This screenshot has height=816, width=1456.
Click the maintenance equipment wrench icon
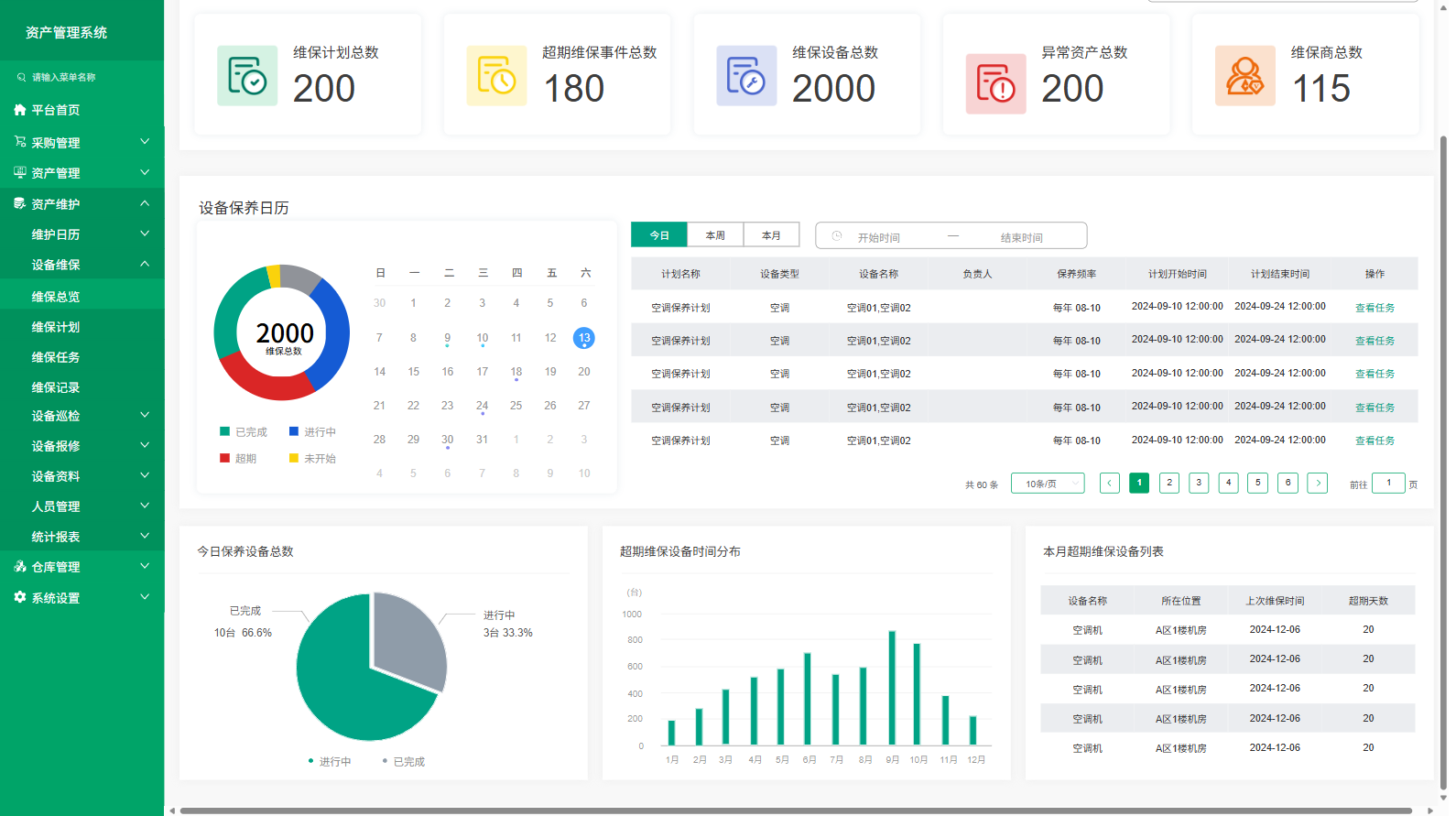(x=746, y=76)
